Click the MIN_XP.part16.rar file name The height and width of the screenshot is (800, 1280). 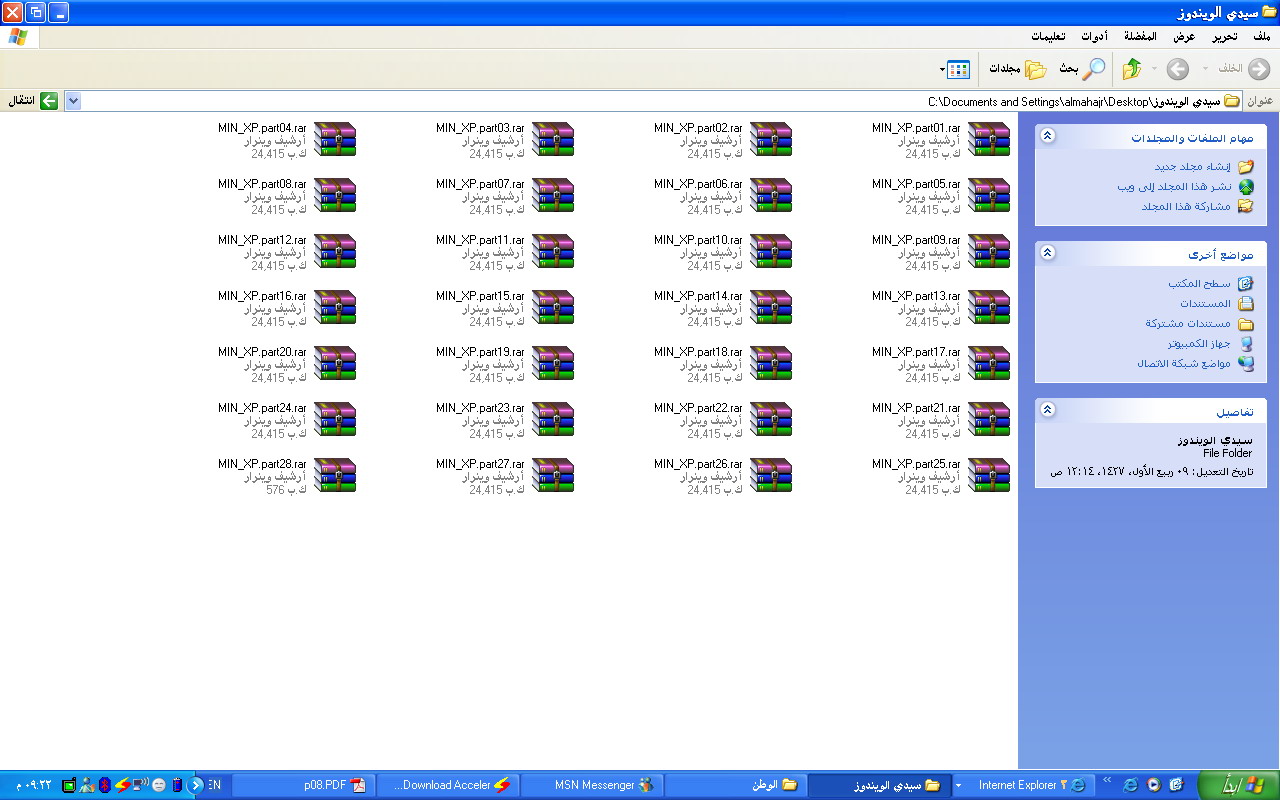(x=262, y=296)
